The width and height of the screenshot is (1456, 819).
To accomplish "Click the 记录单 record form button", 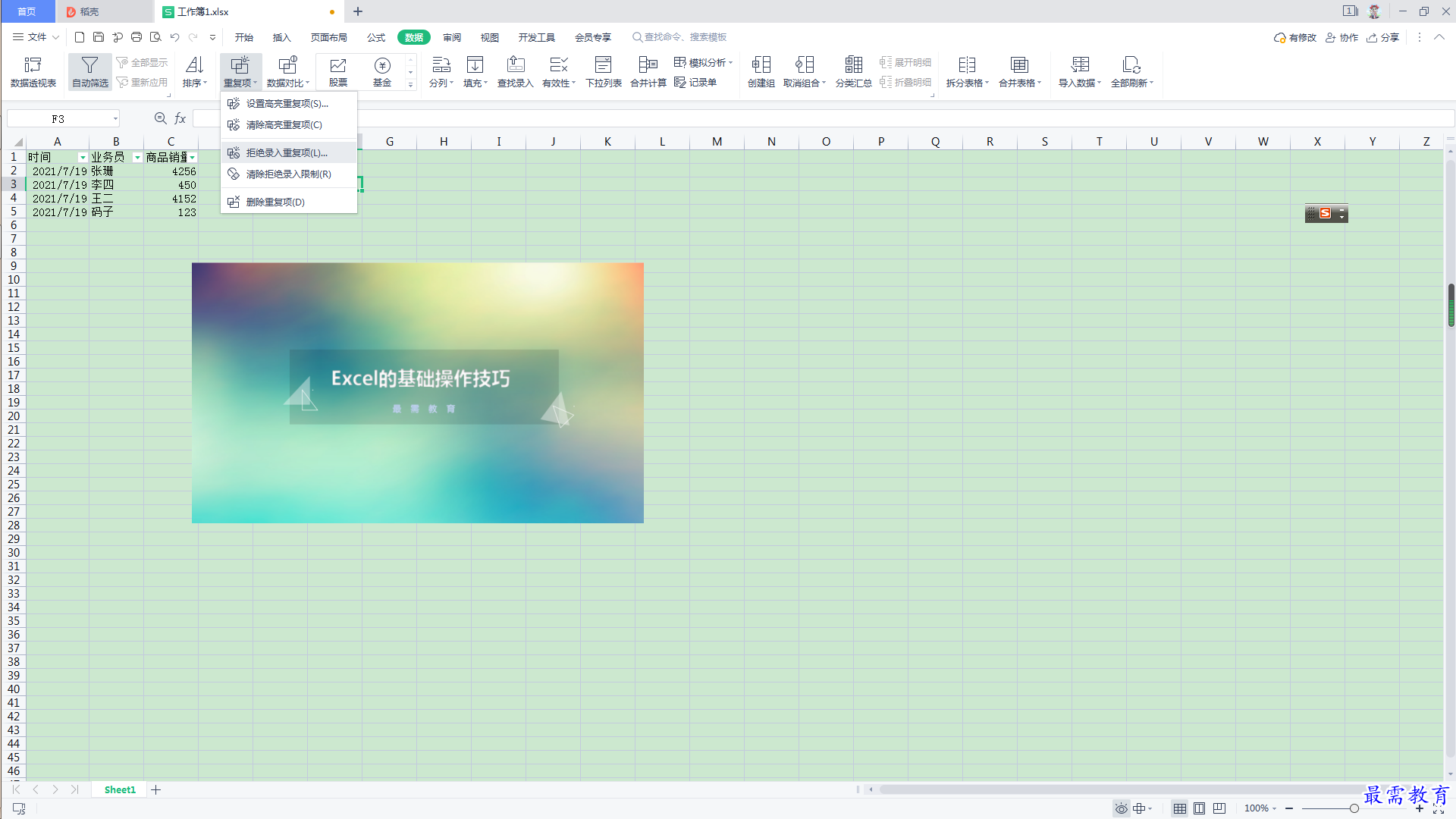I will [x=695, y=82].
